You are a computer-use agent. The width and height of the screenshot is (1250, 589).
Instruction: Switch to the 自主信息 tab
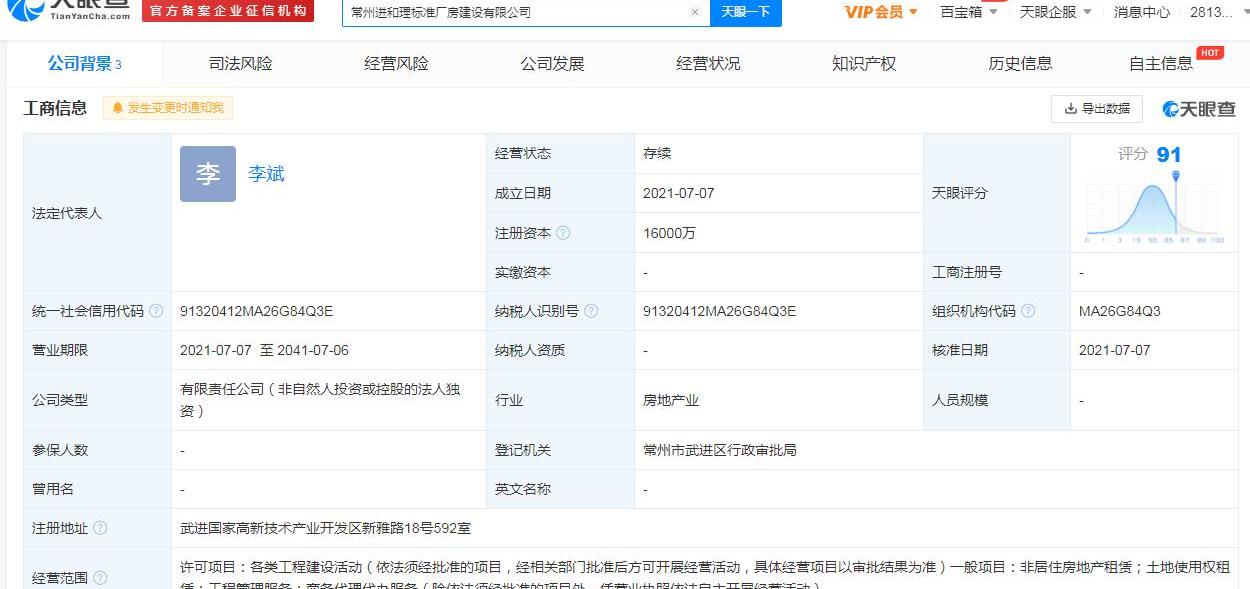tap(1161, 64)
